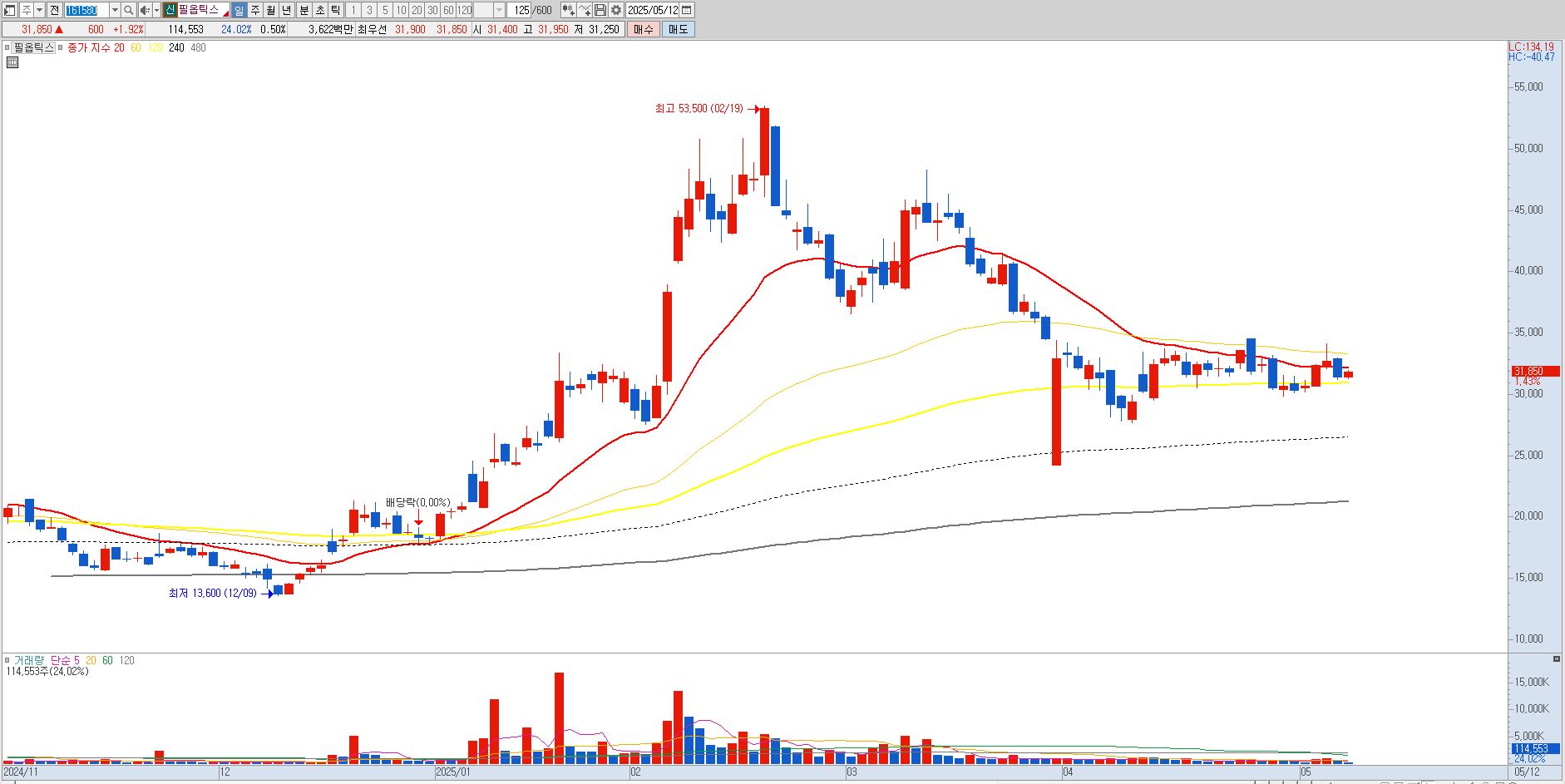Click the candle count field 125
The height and width of the screenshot is (784, 1565).
pos(521,10)
